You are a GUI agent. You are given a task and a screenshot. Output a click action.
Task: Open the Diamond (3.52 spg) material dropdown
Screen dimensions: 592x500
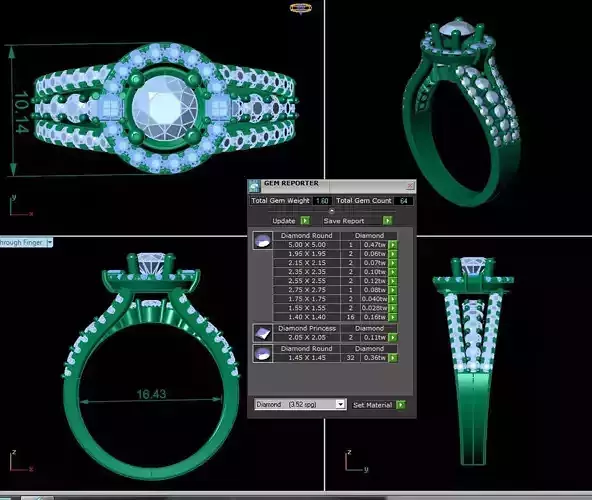tap(340, 404)
